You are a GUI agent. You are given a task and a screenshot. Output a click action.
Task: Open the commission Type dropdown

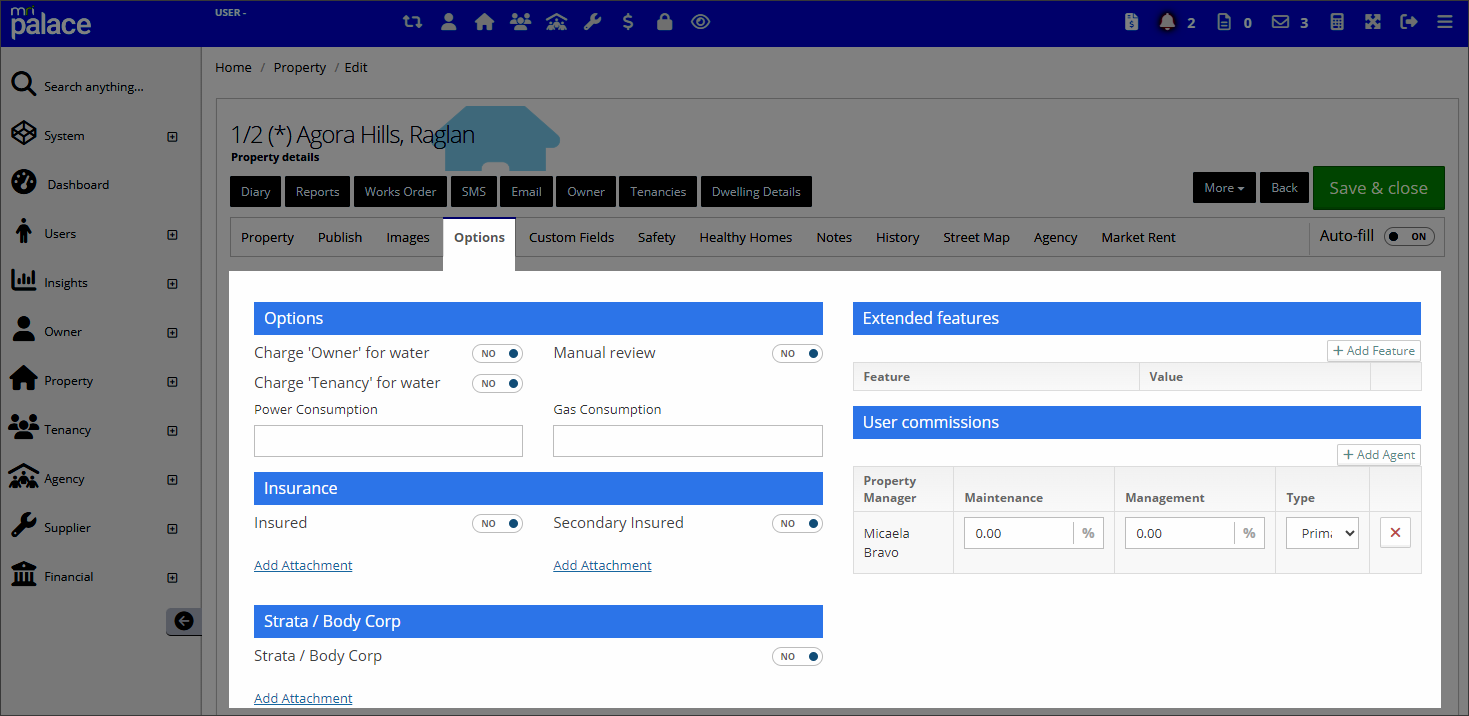[x=1322, y=533]
